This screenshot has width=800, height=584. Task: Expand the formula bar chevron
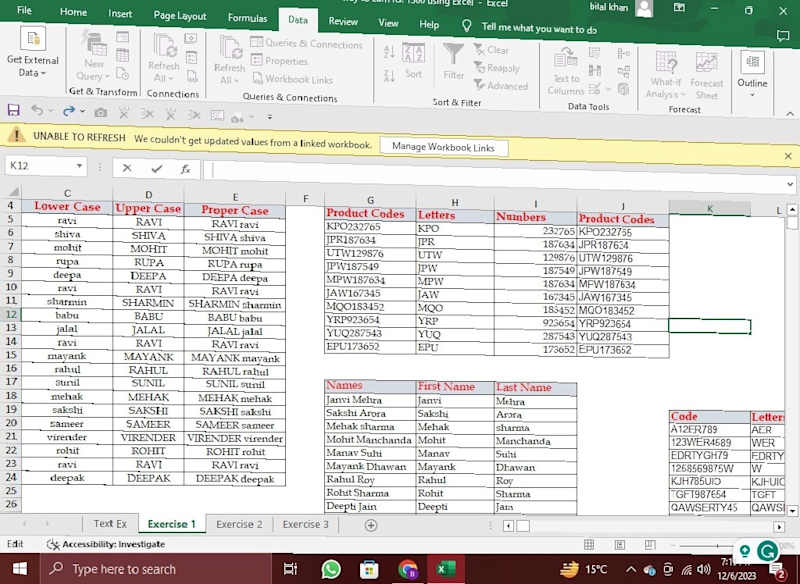coord(790,184)
